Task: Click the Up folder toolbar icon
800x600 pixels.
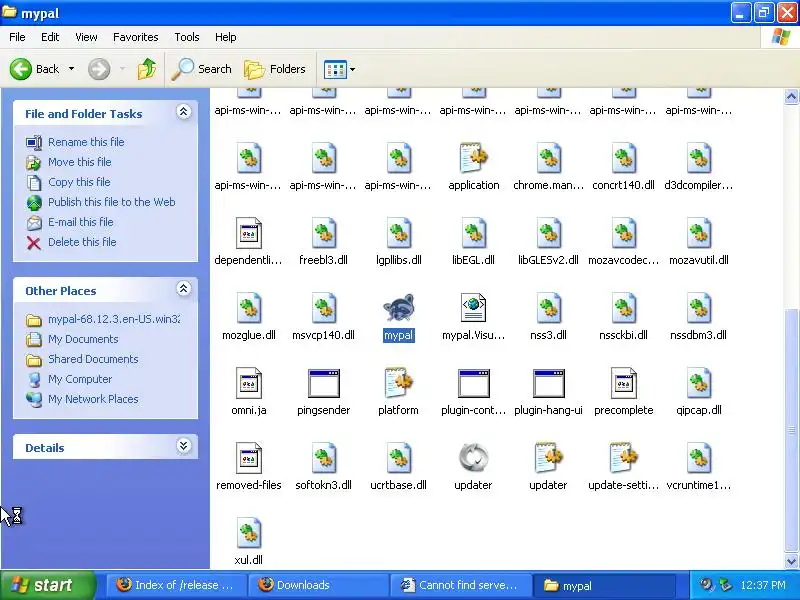Action: [147, 69]
